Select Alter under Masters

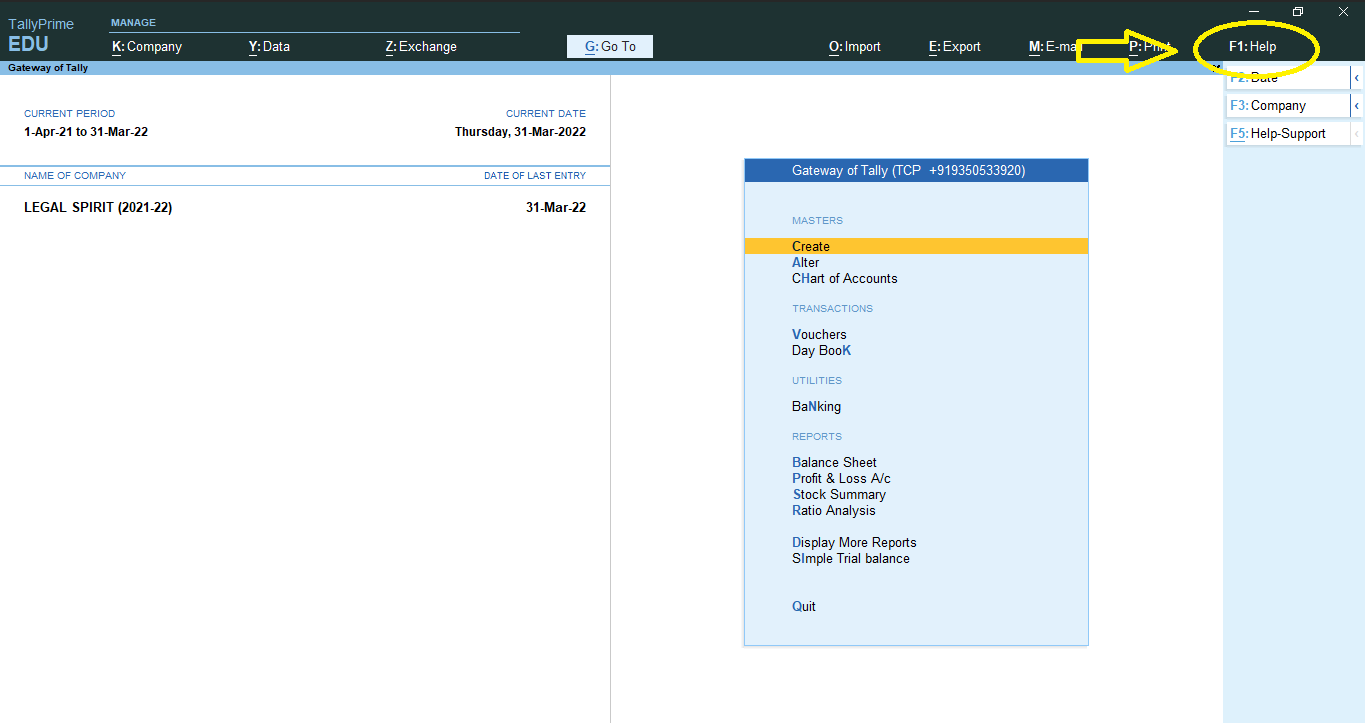point(806,263)
